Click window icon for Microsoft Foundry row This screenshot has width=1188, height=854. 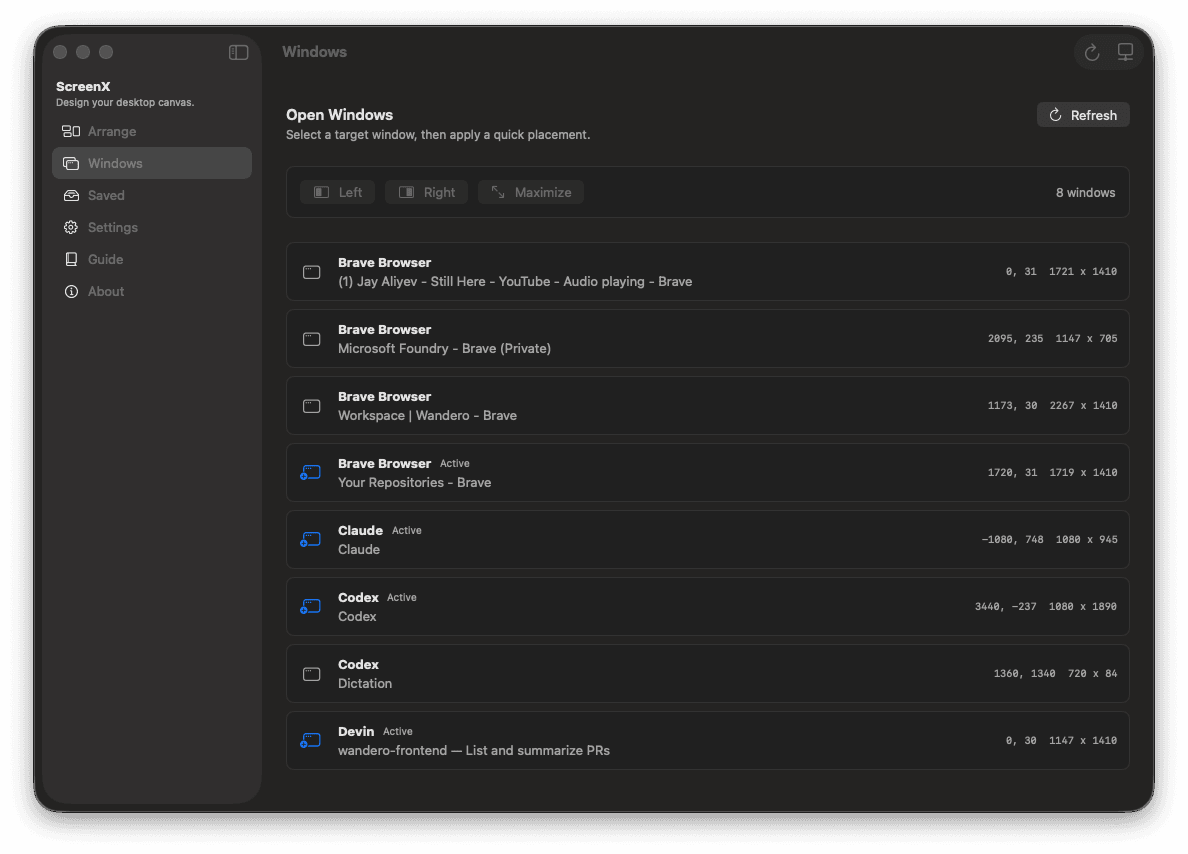311,339
